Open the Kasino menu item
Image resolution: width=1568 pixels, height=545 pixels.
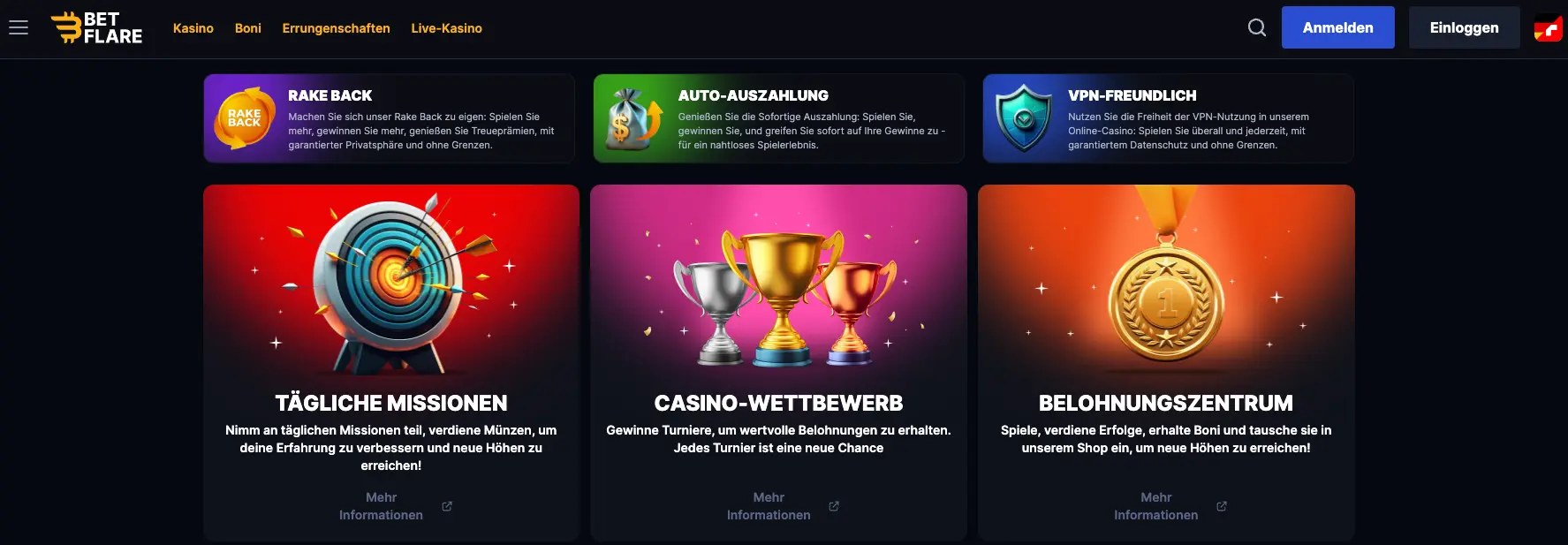[193, 28]
